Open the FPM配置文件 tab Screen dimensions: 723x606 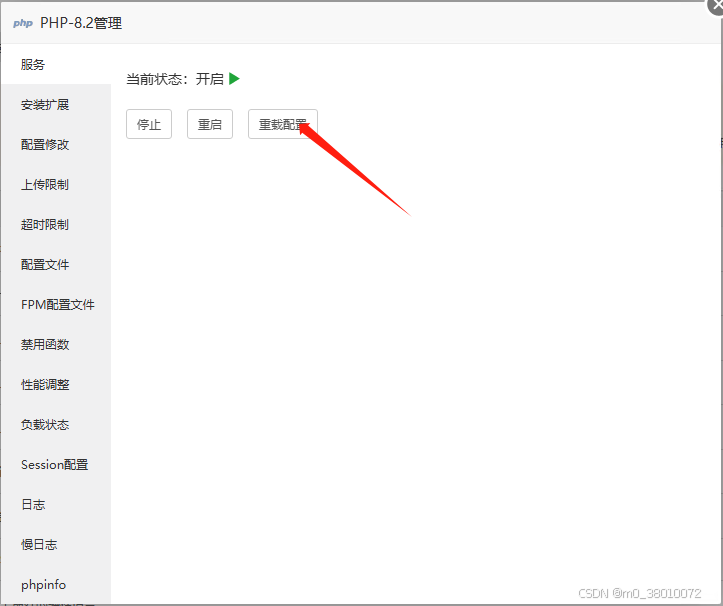point(56,304)
